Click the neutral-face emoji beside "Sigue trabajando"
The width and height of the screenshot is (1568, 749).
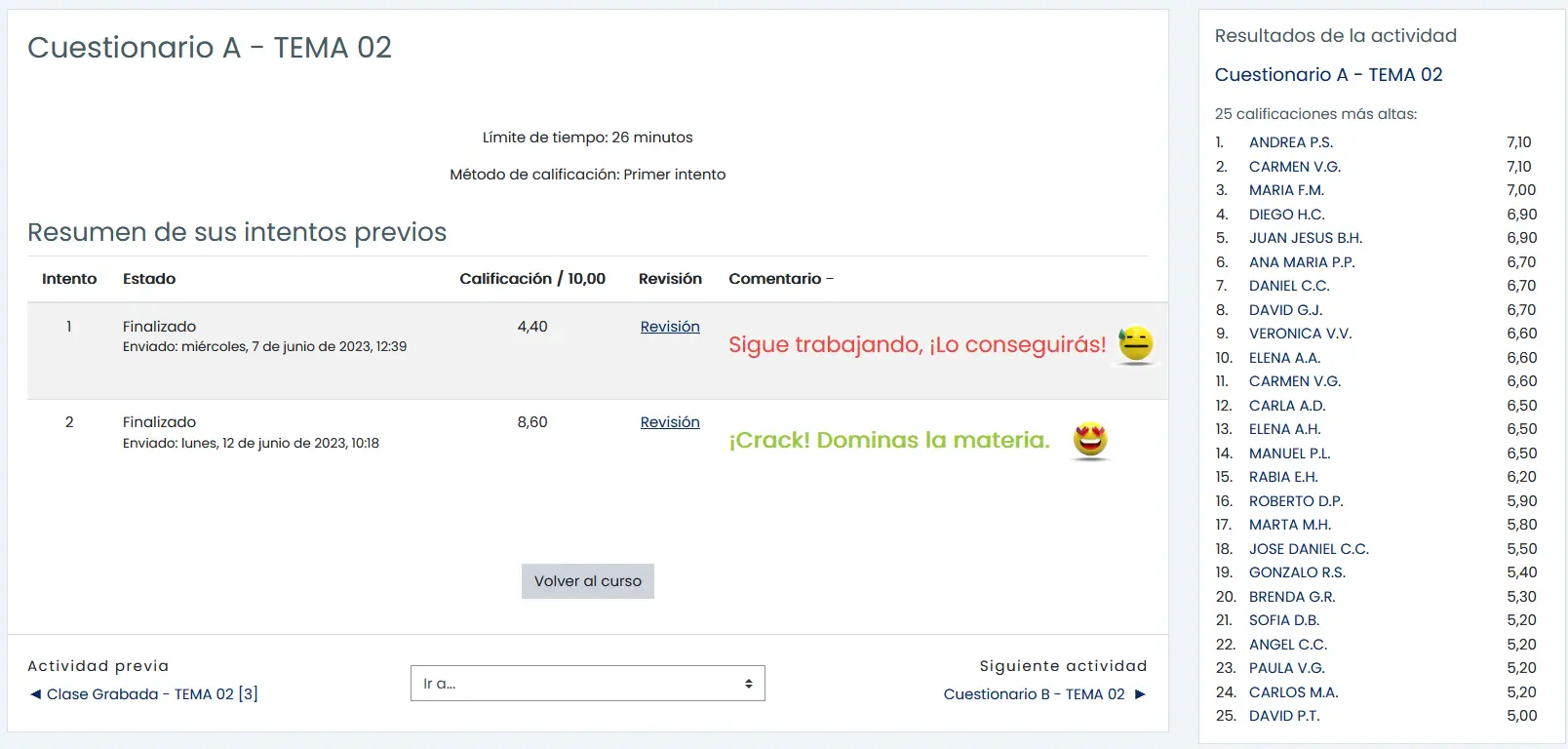tap(1136, 344)
